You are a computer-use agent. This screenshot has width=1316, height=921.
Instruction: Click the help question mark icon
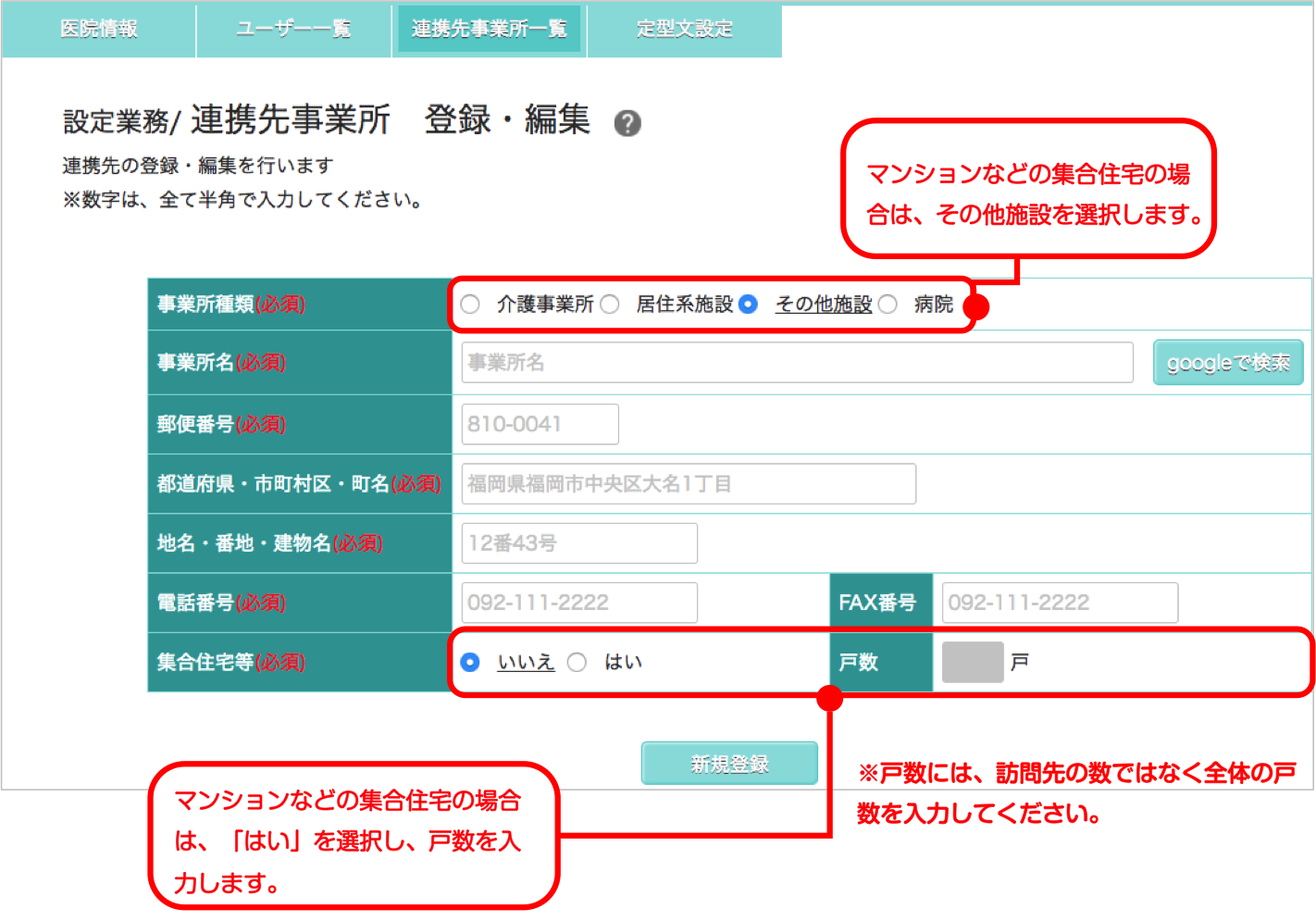tap(627, 123)
